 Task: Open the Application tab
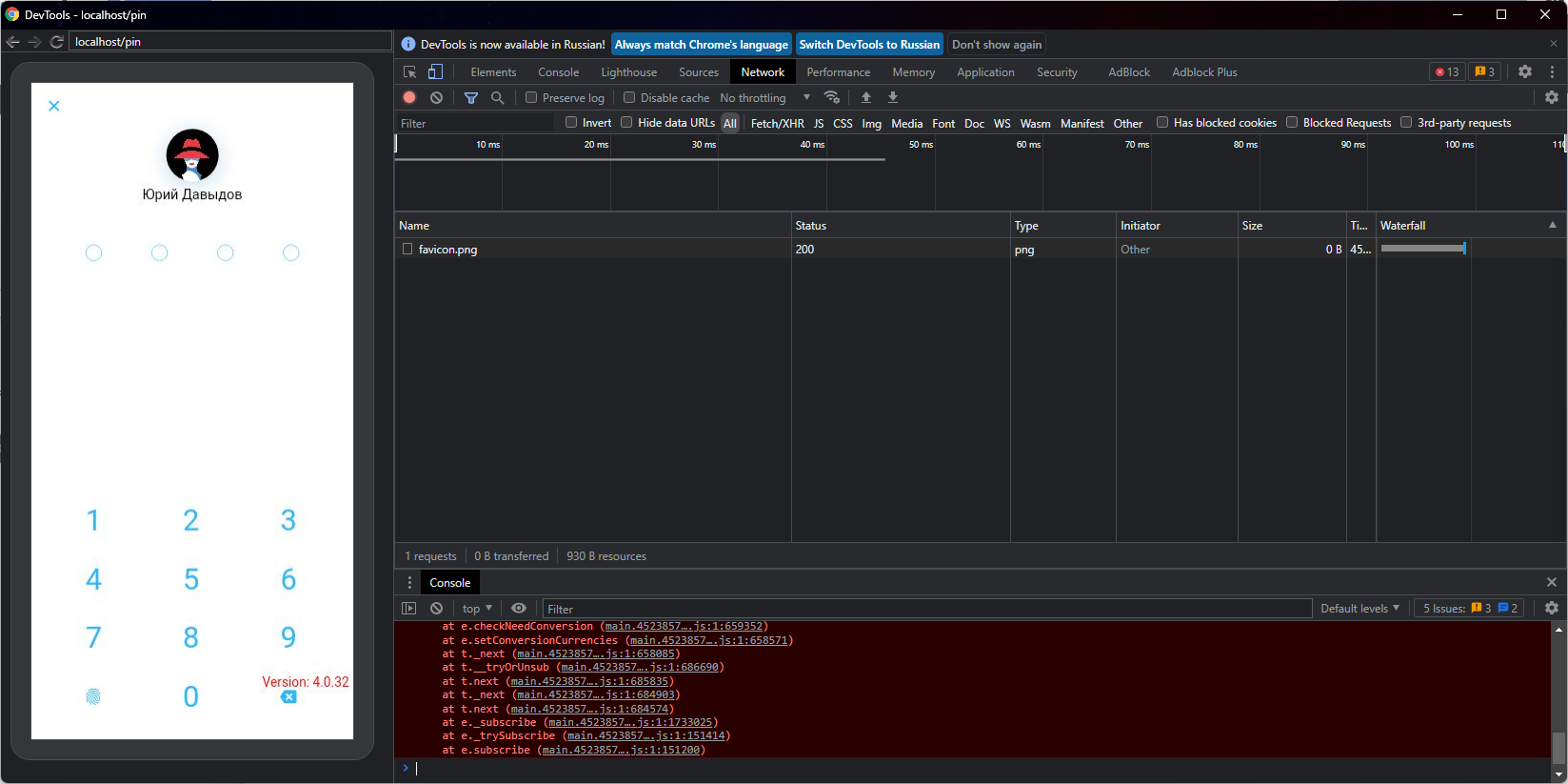tap(985, 72)
